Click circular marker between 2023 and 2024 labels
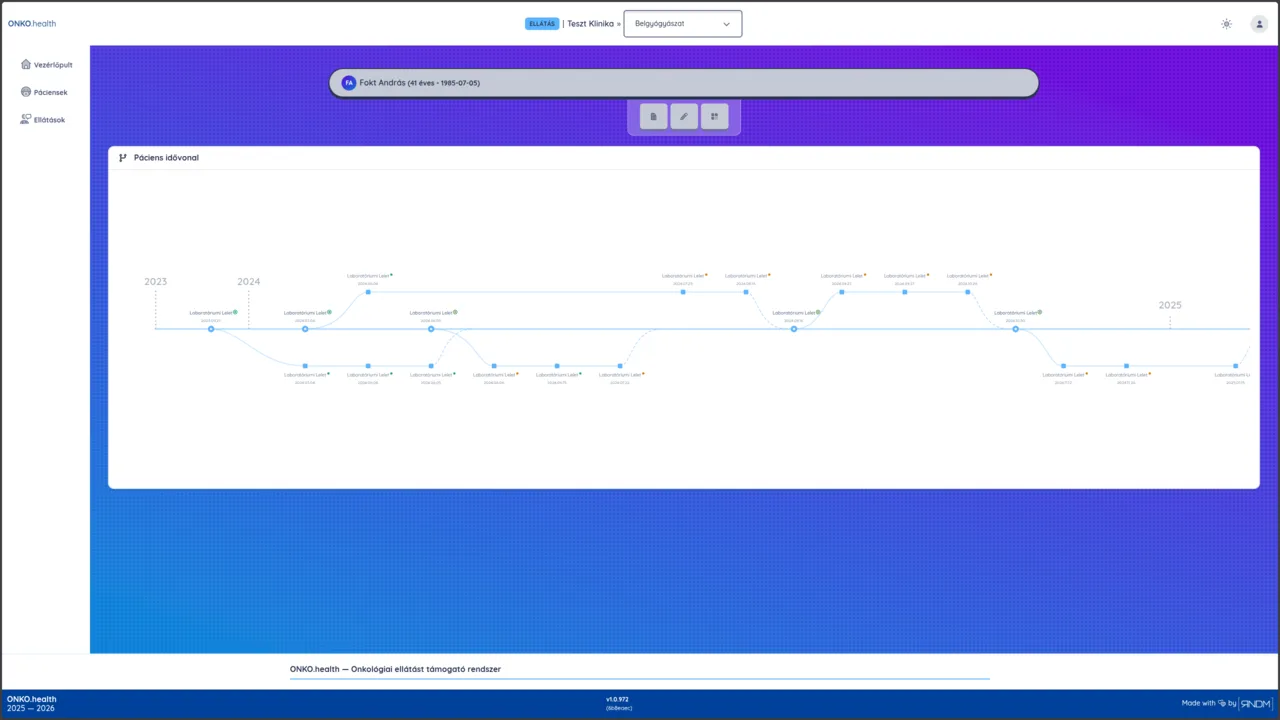The image size is (1280, 720). tap(211, 329)
